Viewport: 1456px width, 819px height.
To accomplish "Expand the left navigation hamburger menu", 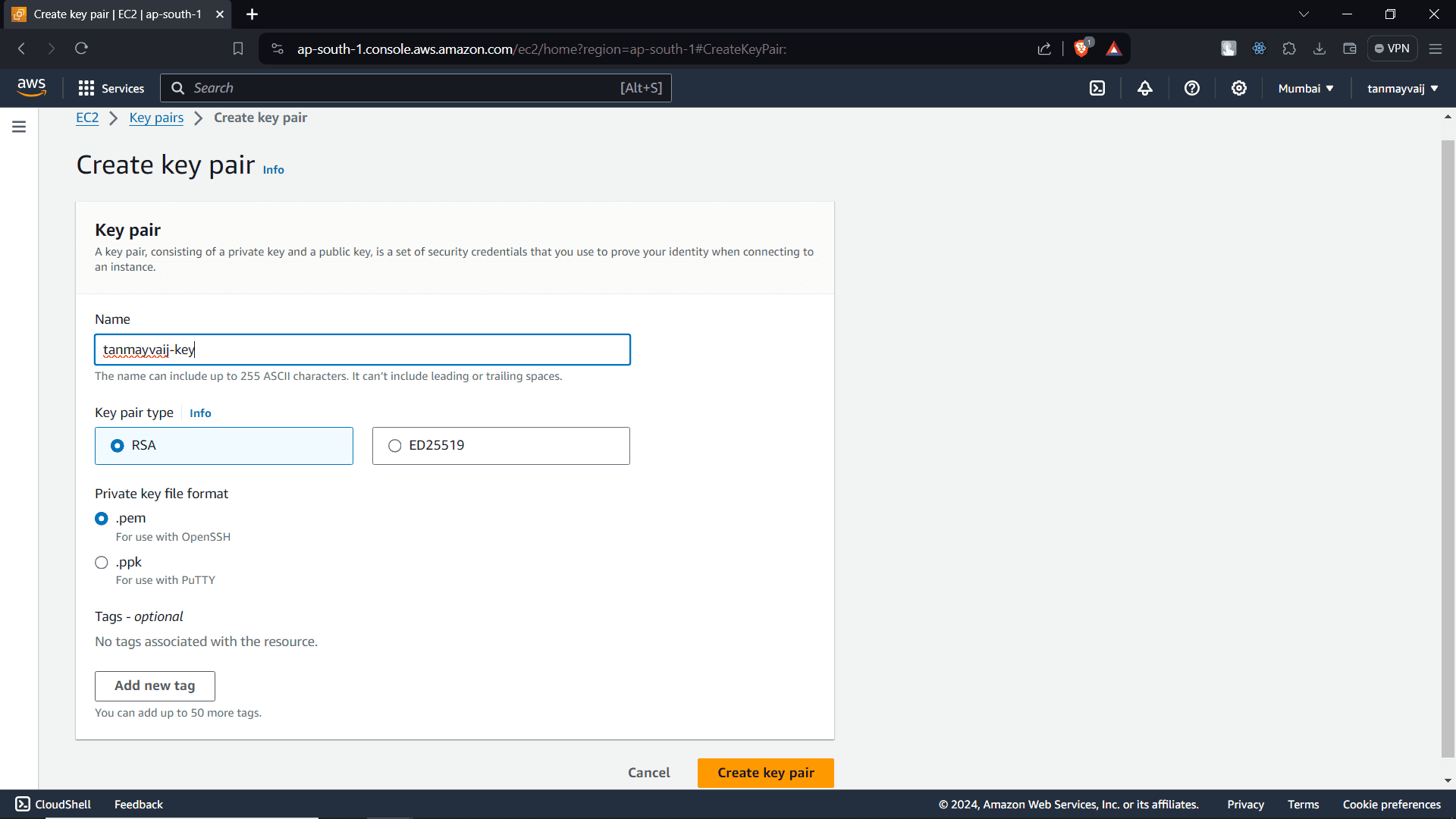I will tap(18, 127).
